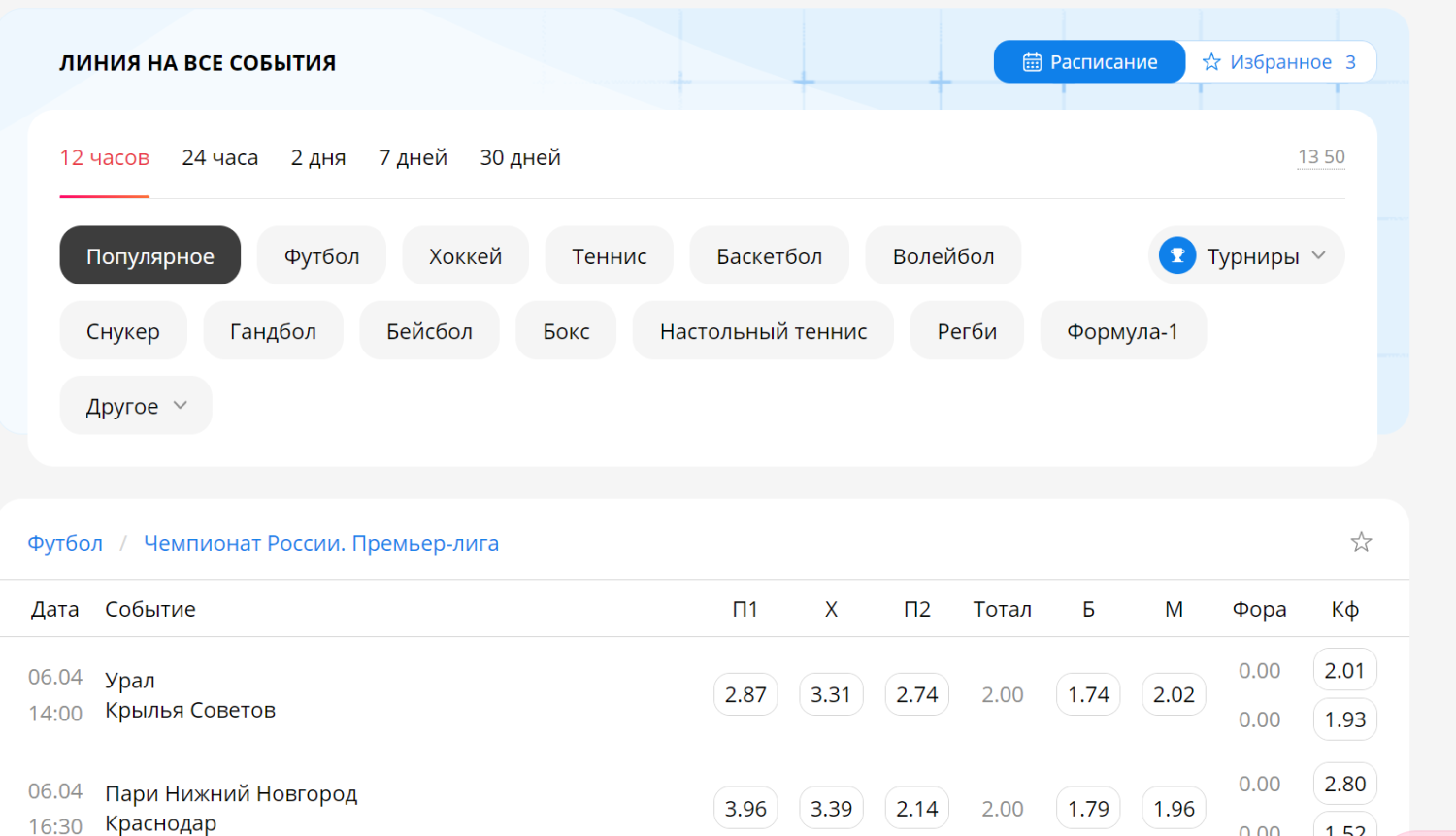Switch to the 24 часа tab
This screenshot has width=1456, height=836.
click(220, 158)
